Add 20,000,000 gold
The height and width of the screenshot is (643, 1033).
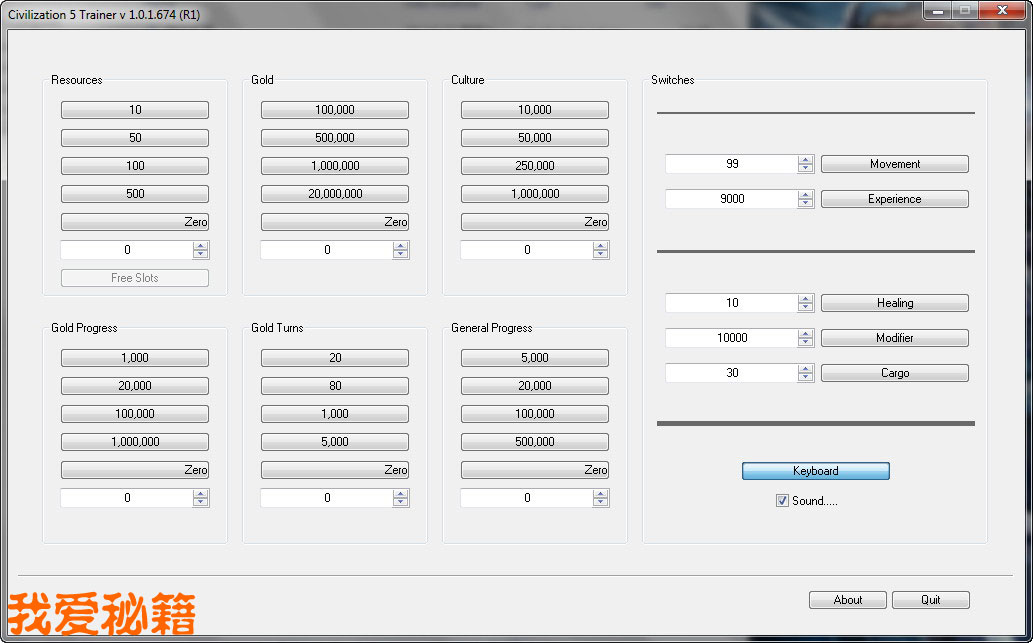pyautogui.click(x=334, y=194)
